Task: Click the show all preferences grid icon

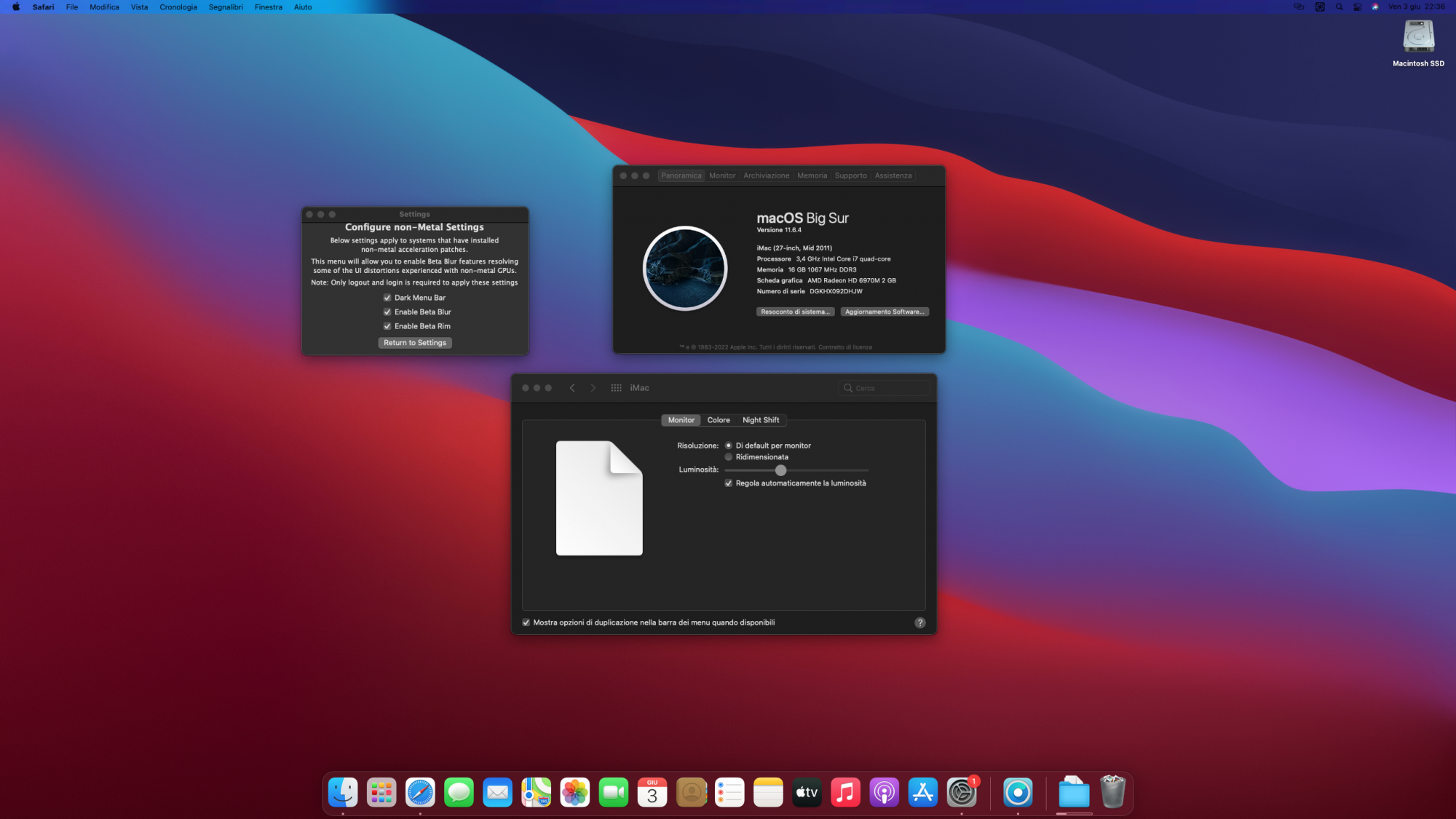Action: [616, 388]
